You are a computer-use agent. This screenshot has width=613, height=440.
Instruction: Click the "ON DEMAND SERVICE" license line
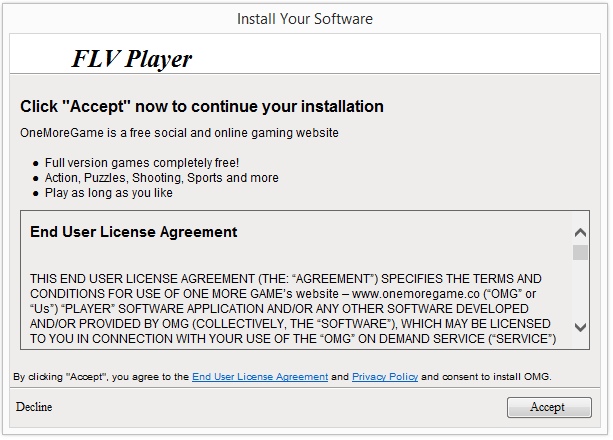tap(293, 339)
